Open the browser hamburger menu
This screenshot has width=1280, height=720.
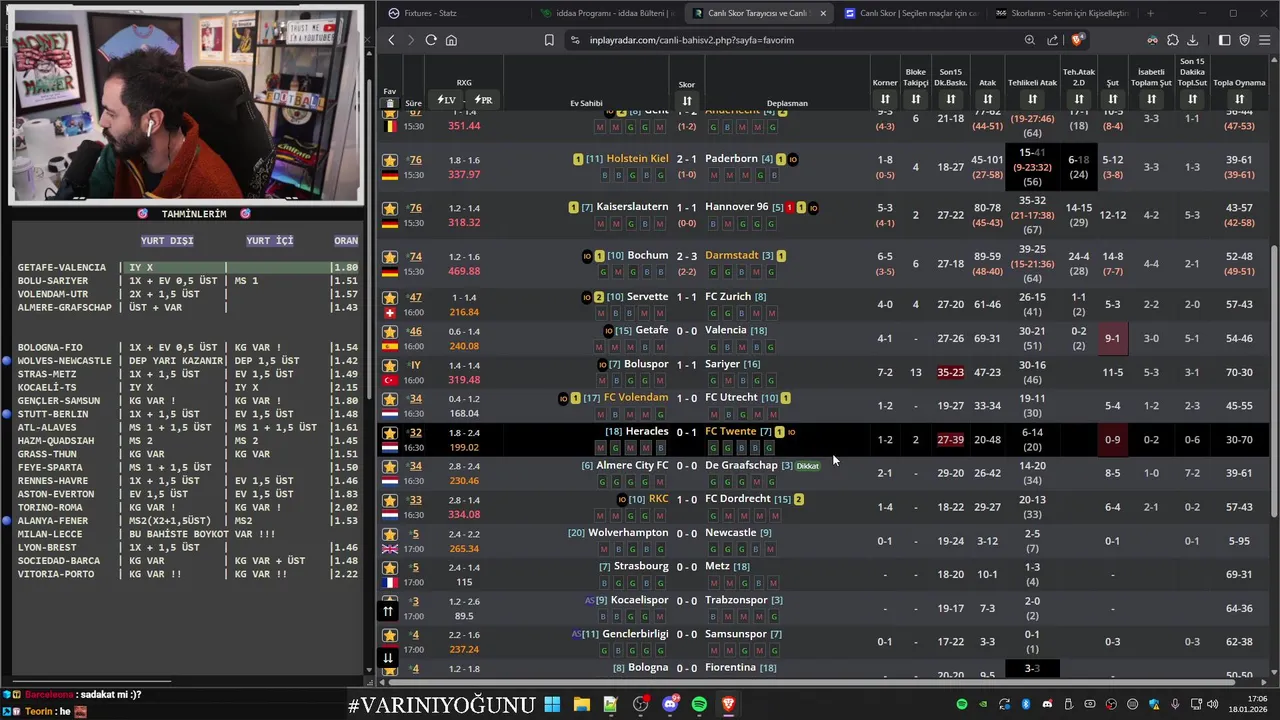tap(1265, 40)
